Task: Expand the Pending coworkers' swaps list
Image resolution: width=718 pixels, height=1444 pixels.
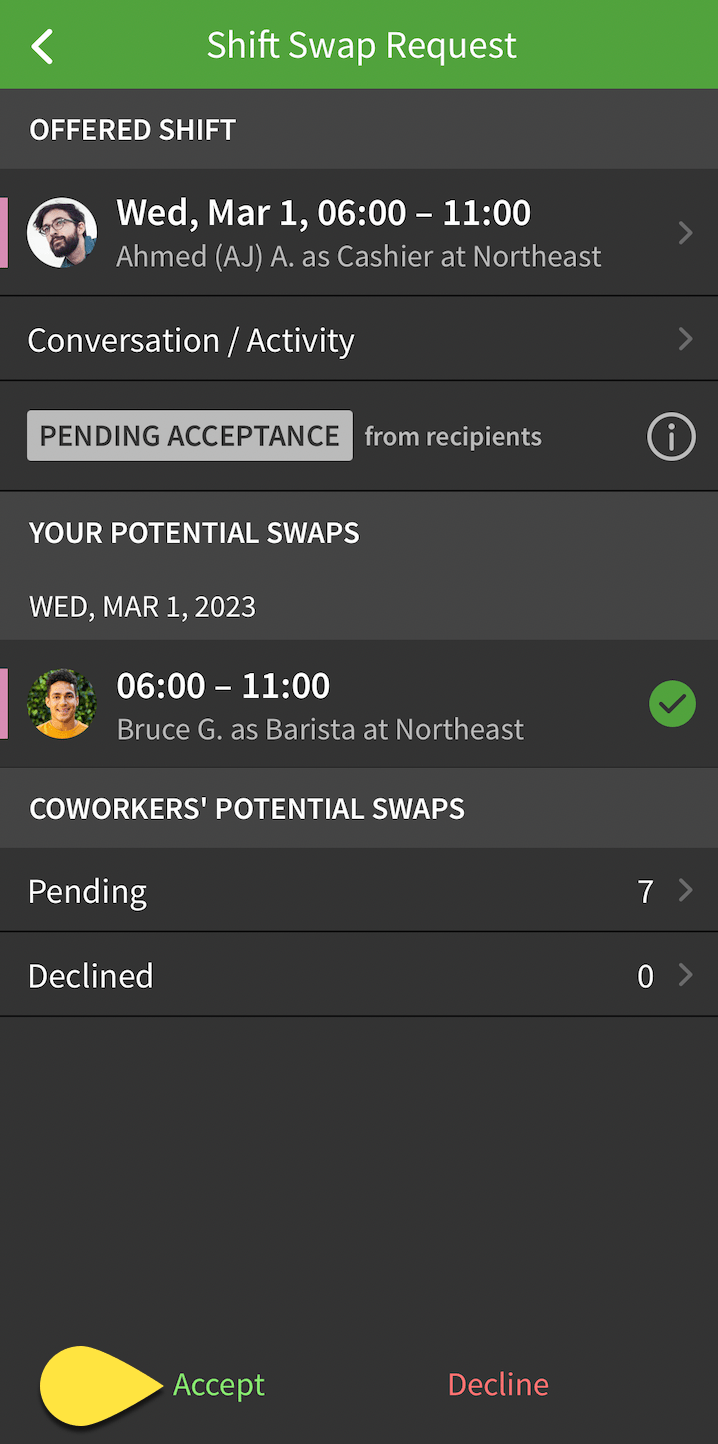Action: (360, 890)
